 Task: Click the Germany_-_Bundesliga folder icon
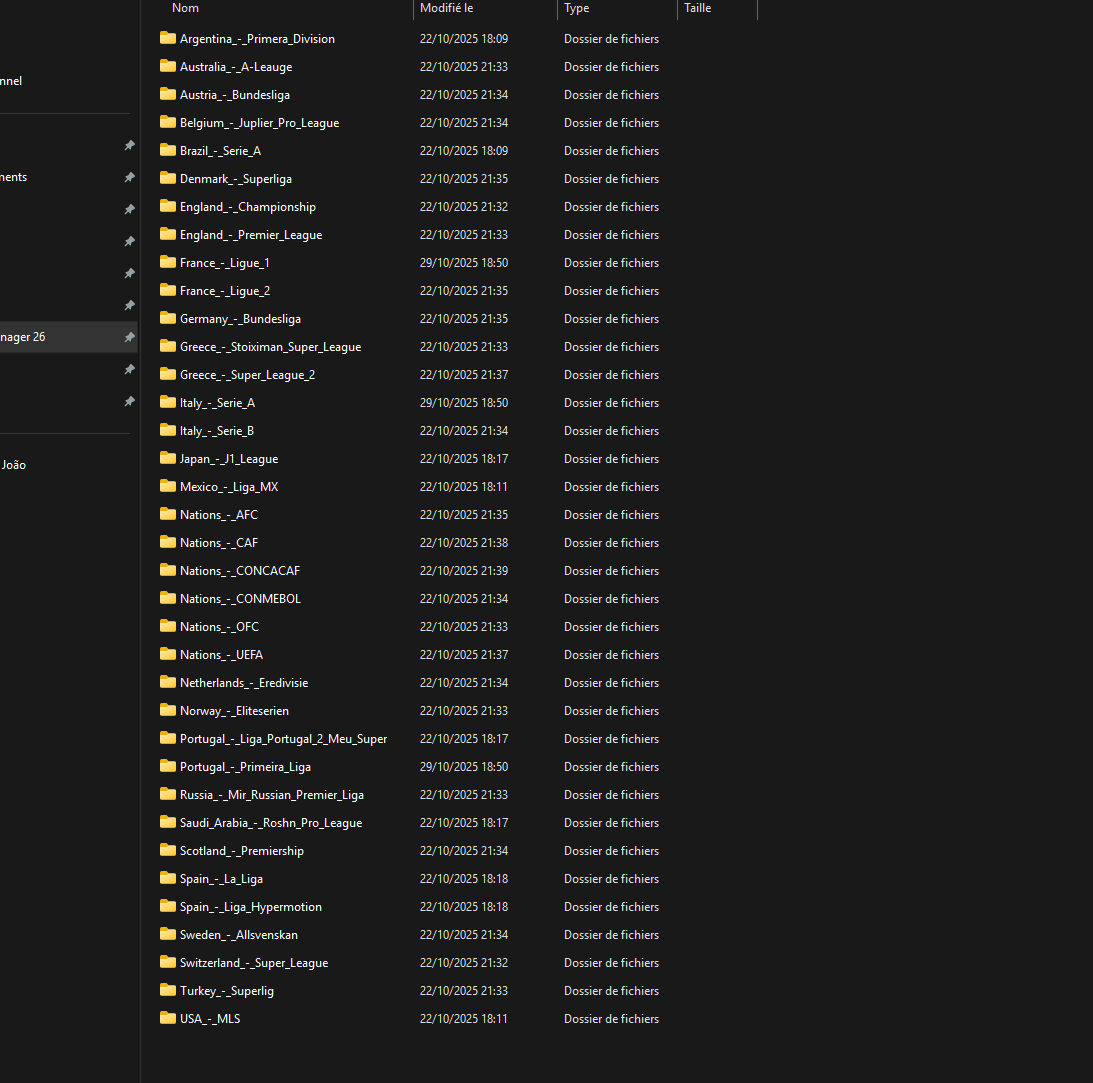(167, 318)
